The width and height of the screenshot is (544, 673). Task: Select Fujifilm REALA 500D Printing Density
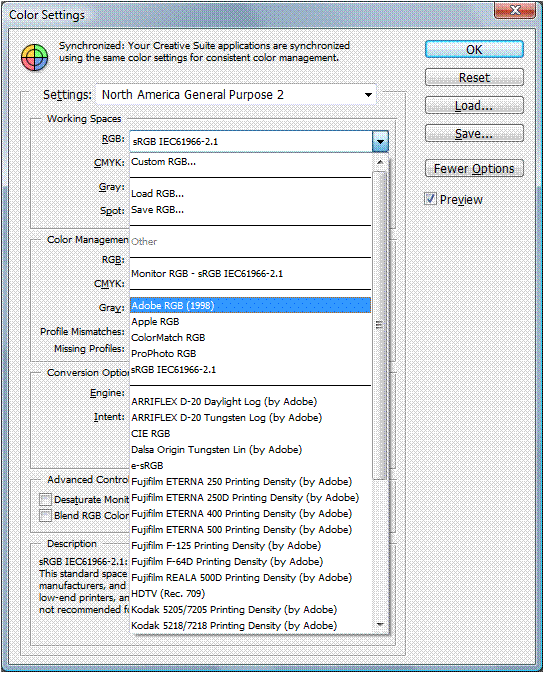tap(250, 577)
